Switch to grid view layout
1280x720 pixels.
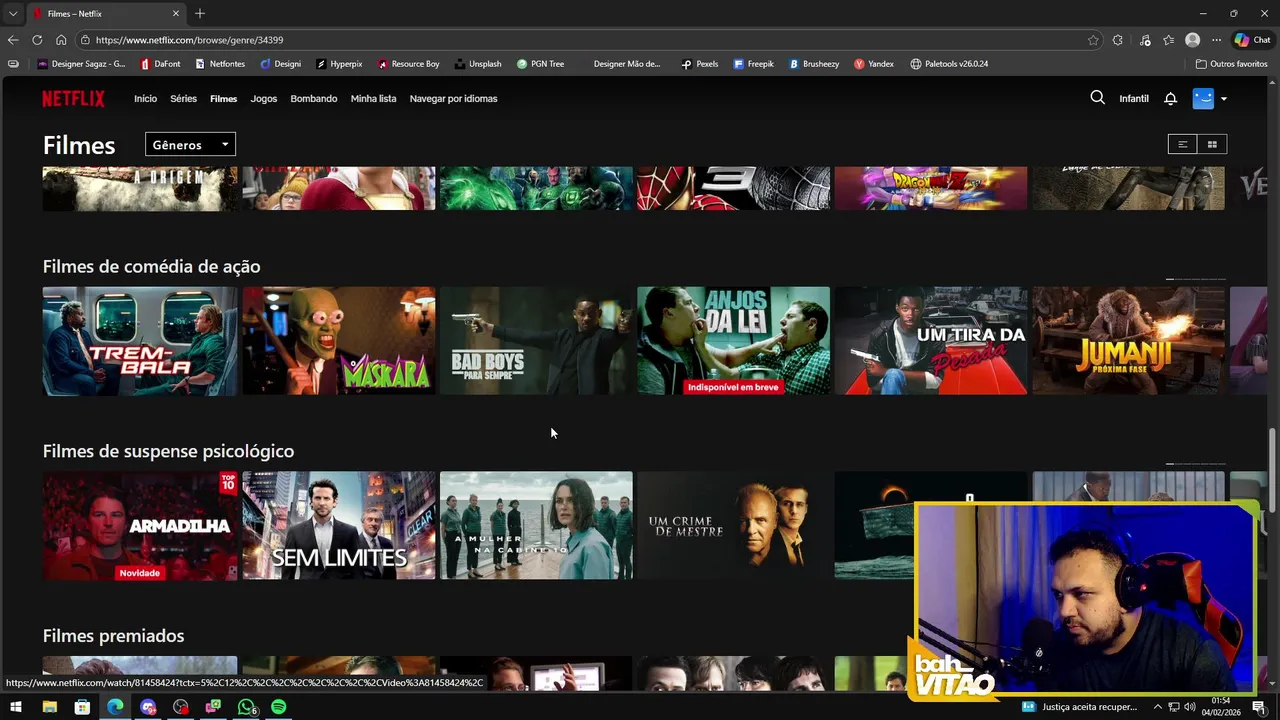1212,144
